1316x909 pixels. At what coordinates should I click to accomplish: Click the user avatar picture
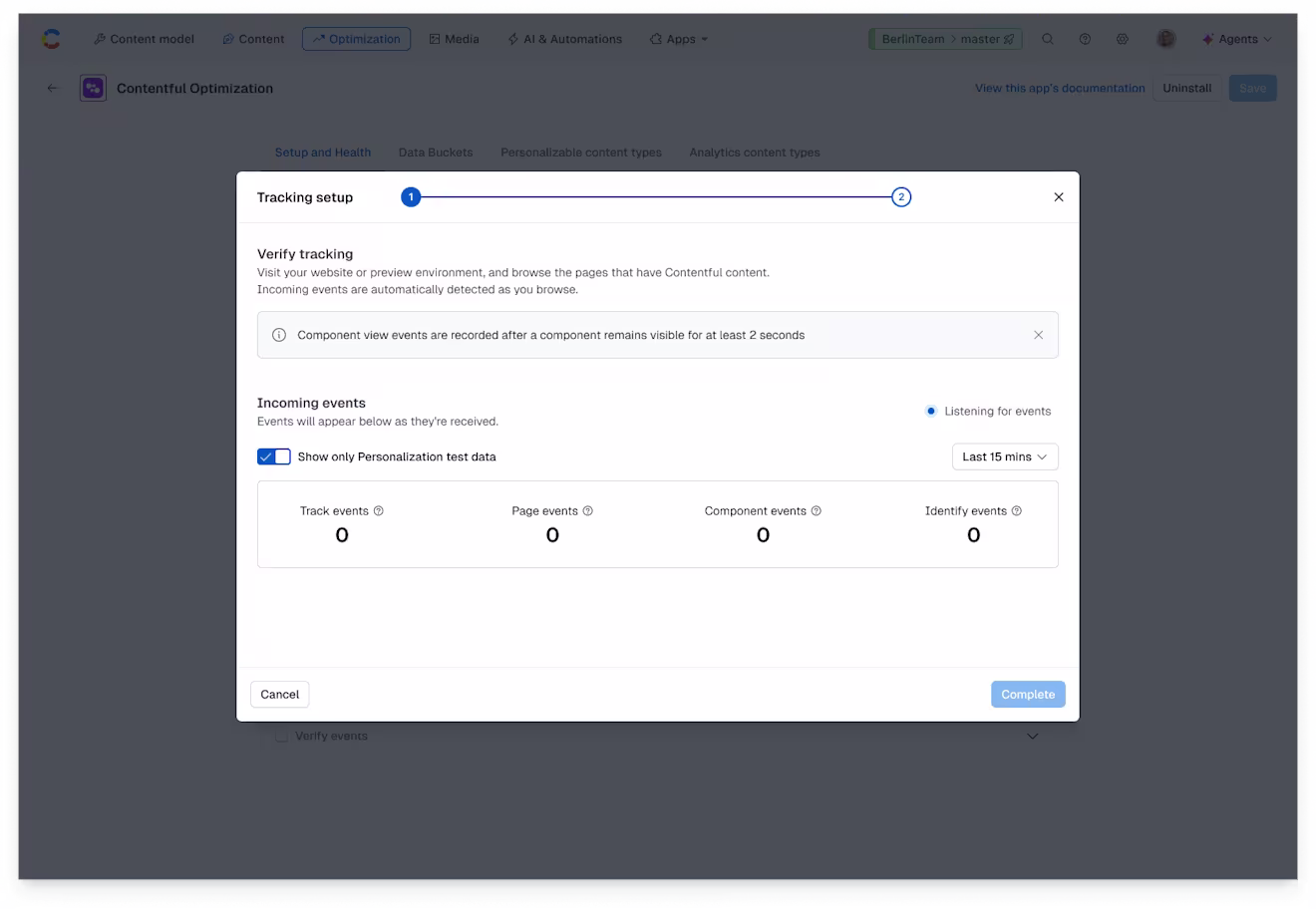(x=1165, y=39)
